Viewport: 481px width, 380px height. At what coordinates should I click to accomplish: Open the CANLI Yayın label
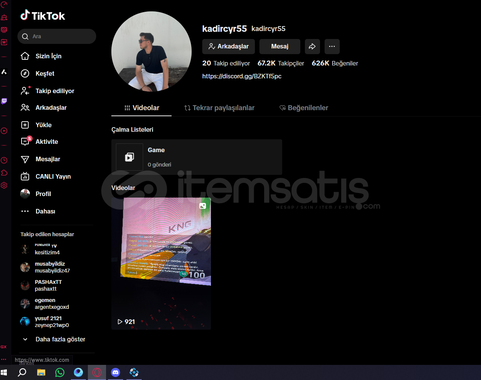(x=53, y=176)
